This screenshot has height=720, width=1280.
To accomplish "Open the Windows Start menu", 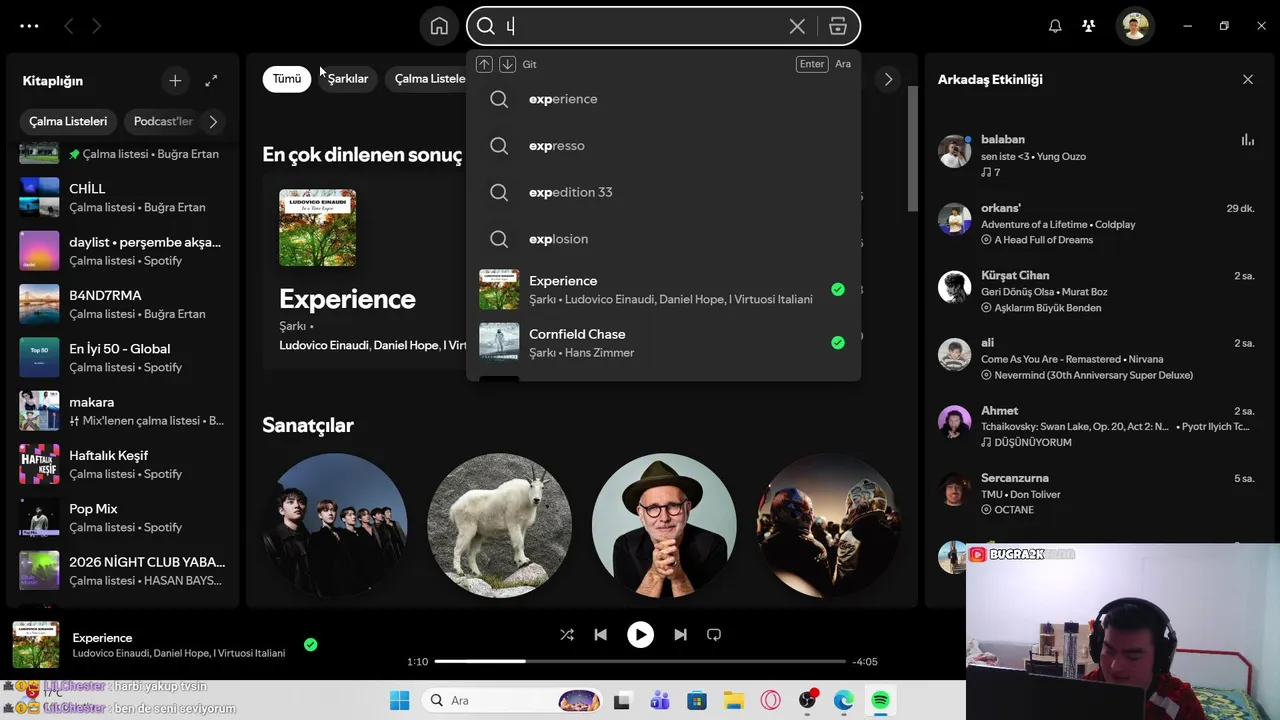I will click(x=399, y=700).
